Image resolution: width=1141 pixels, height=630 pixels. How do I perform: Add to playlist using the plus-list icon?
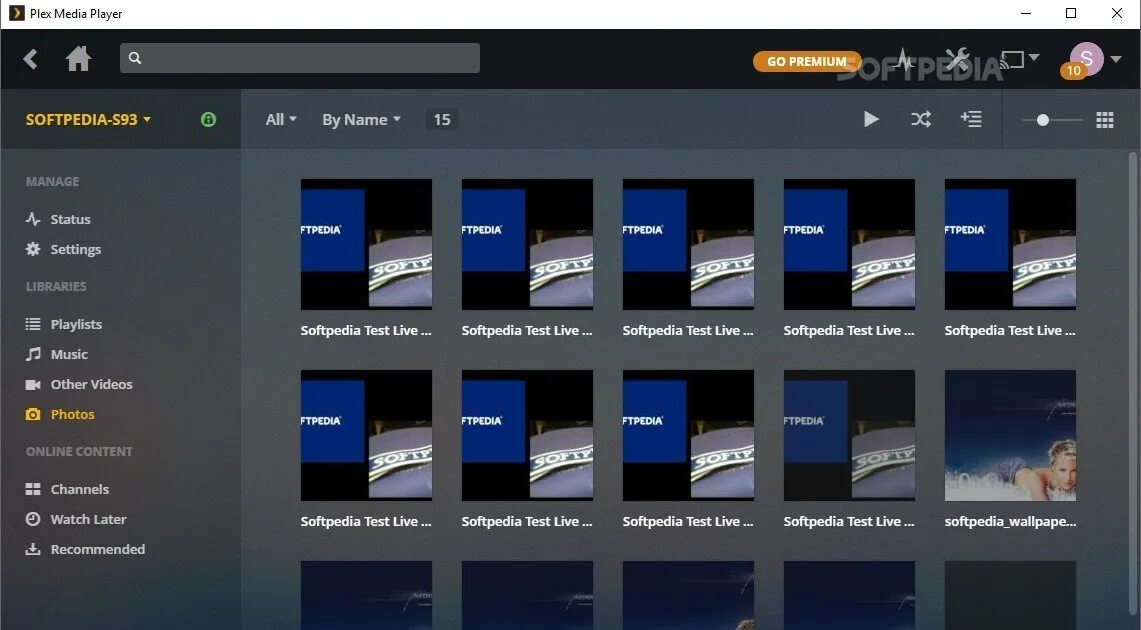(x=971, y=119)
